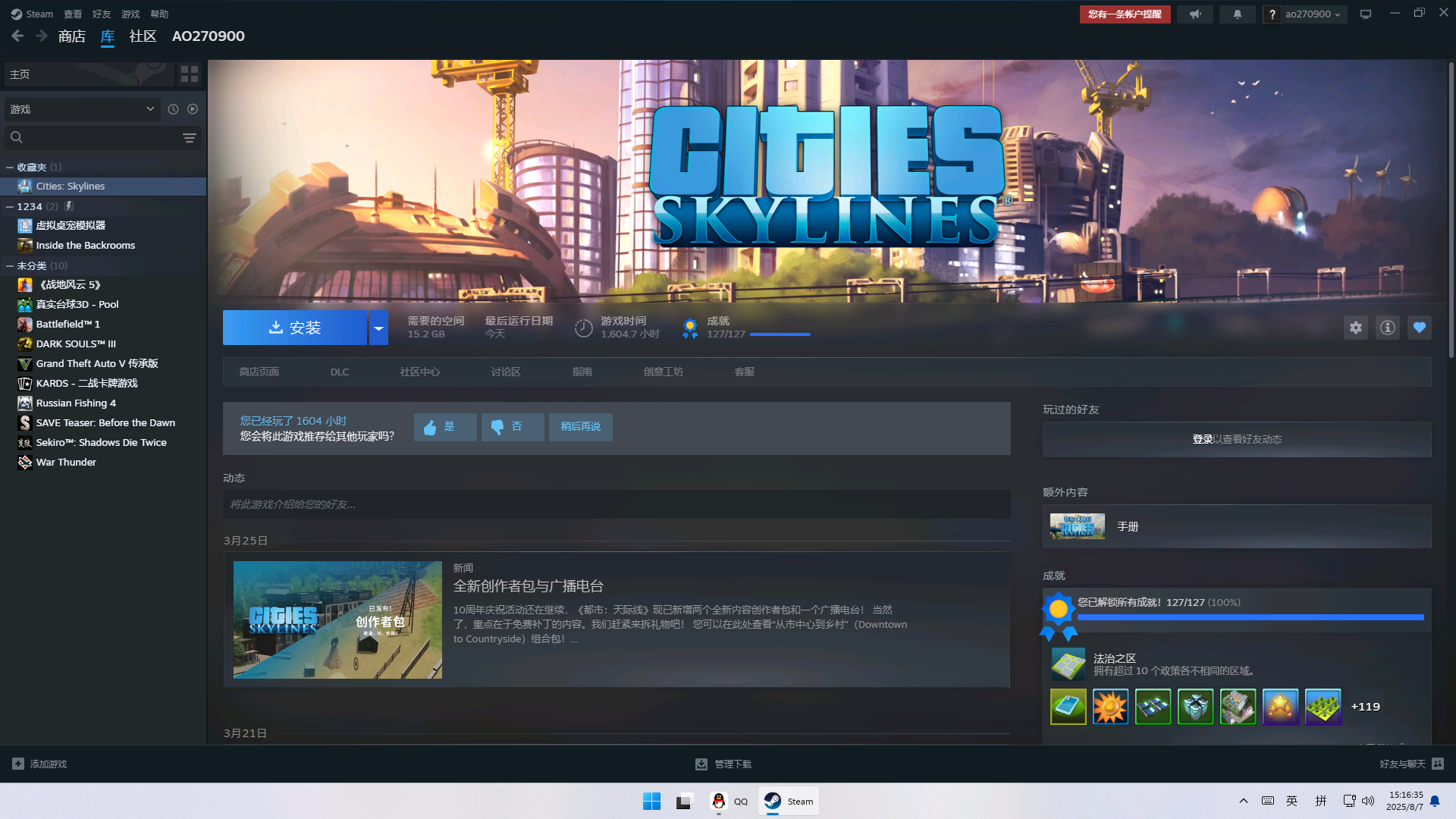Open the 创意工坊 tab

point(664,372)
